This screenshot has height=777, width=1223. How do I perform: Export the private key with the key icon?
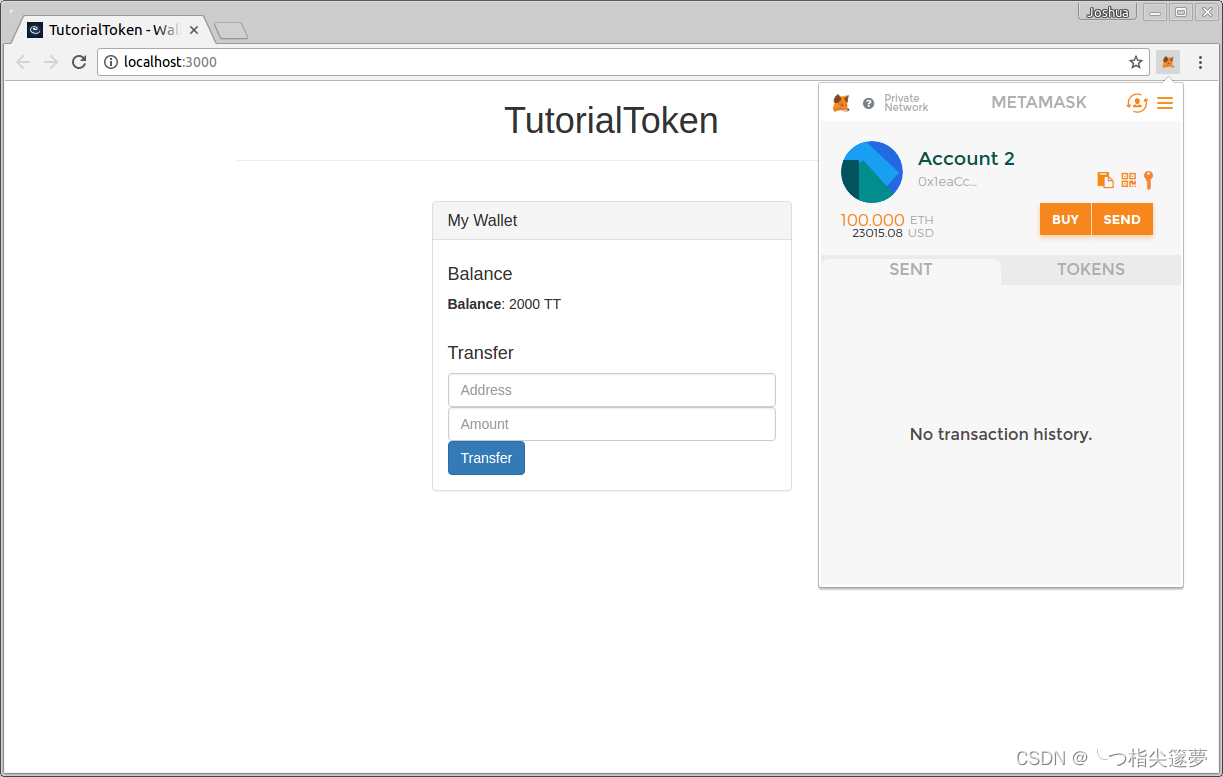(1149, 180)
